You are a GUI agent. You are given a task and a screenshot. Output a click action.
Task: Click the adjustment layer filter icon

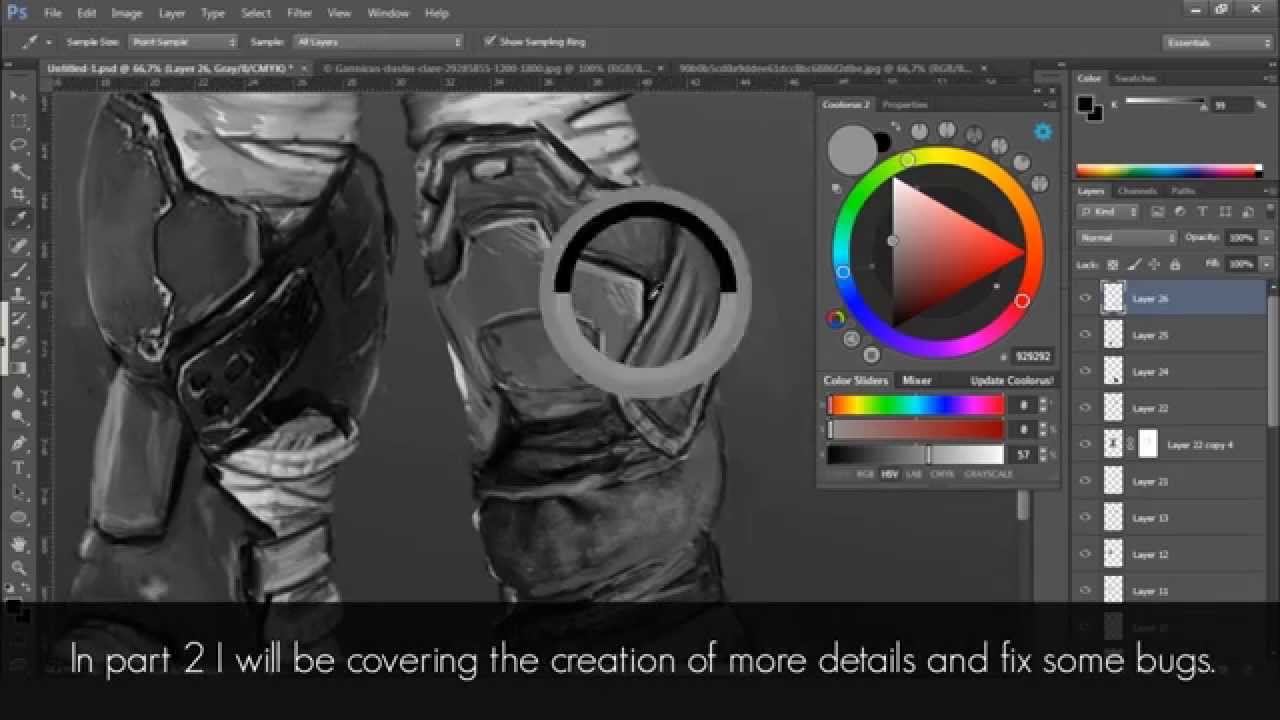(1179, 212)
